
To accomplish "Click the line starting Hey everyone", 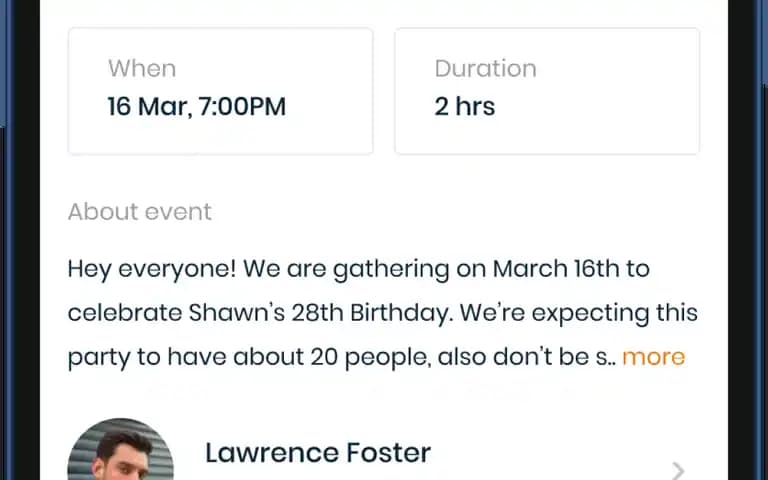I will (x=359, y=269).
